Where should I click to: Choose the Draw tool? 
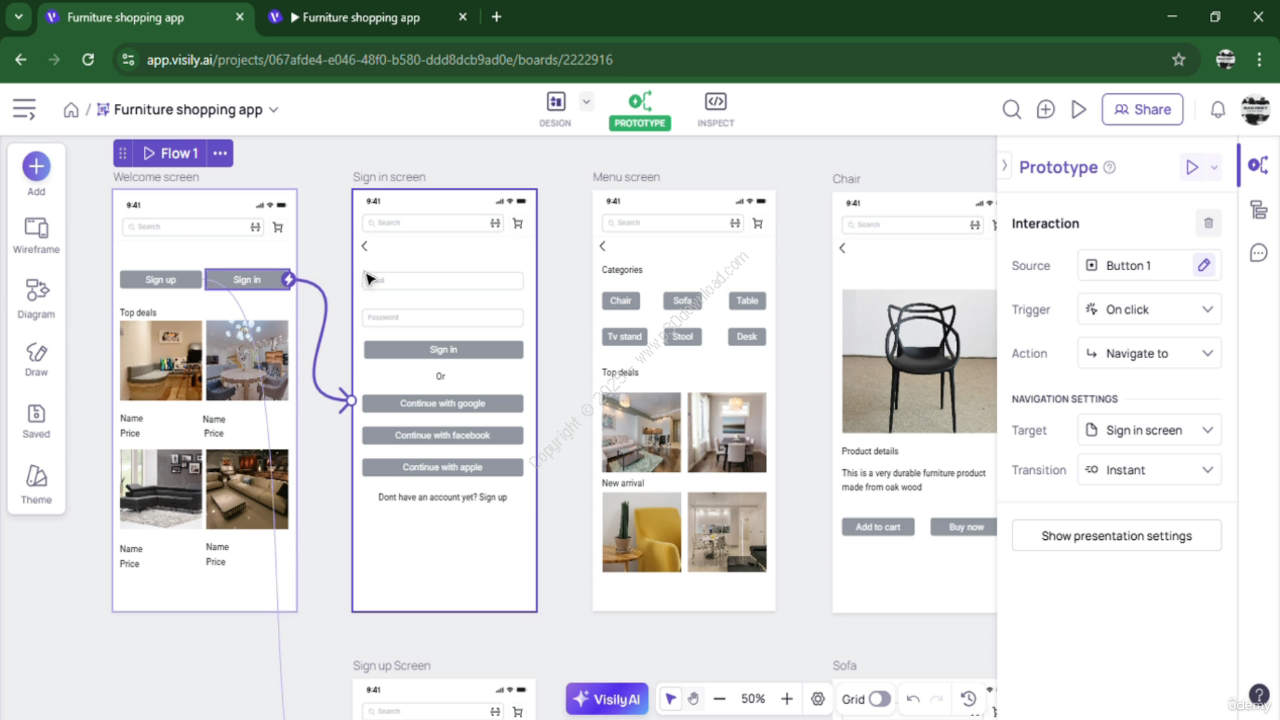(36, 358)
